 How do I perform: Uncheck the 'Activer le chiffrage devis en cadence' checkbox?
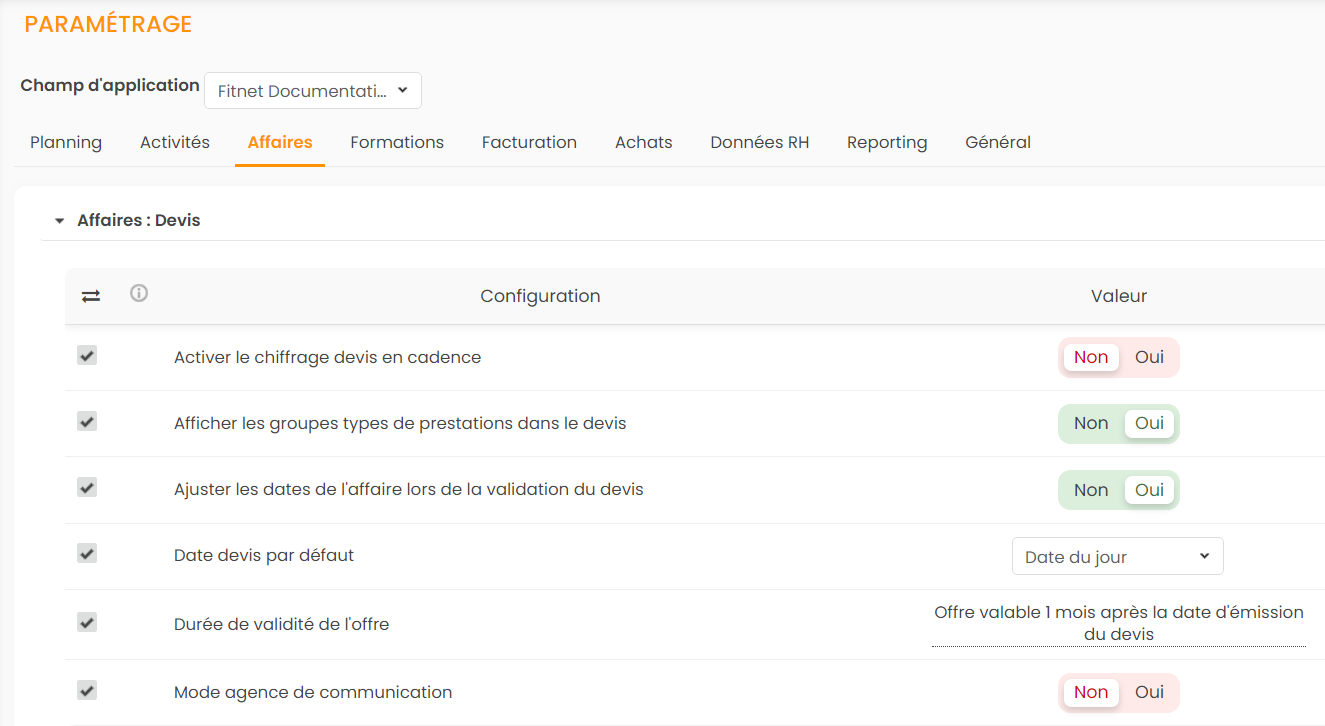pyautogui.click(x=87, y=355)
